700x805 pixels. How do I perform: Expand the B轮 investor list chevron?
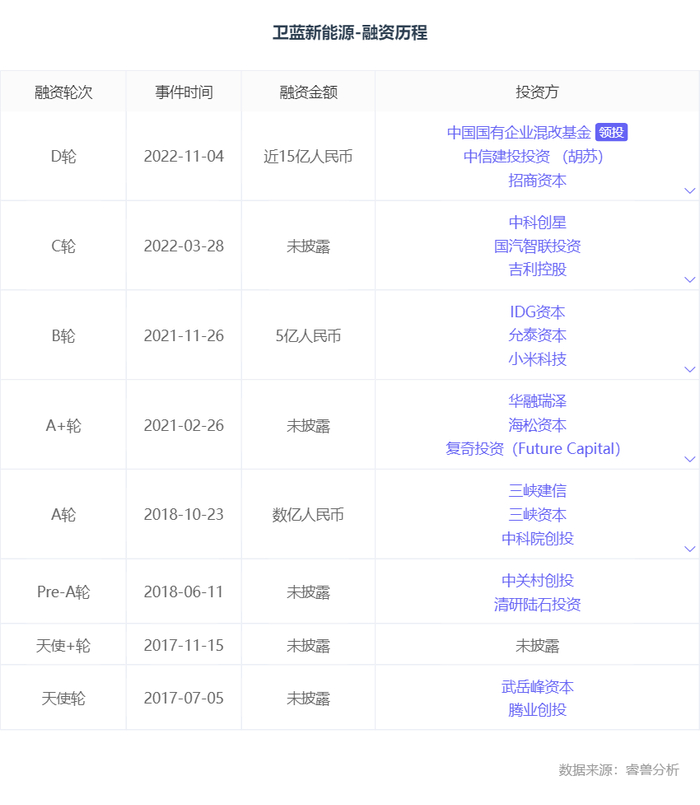(690, 370)
